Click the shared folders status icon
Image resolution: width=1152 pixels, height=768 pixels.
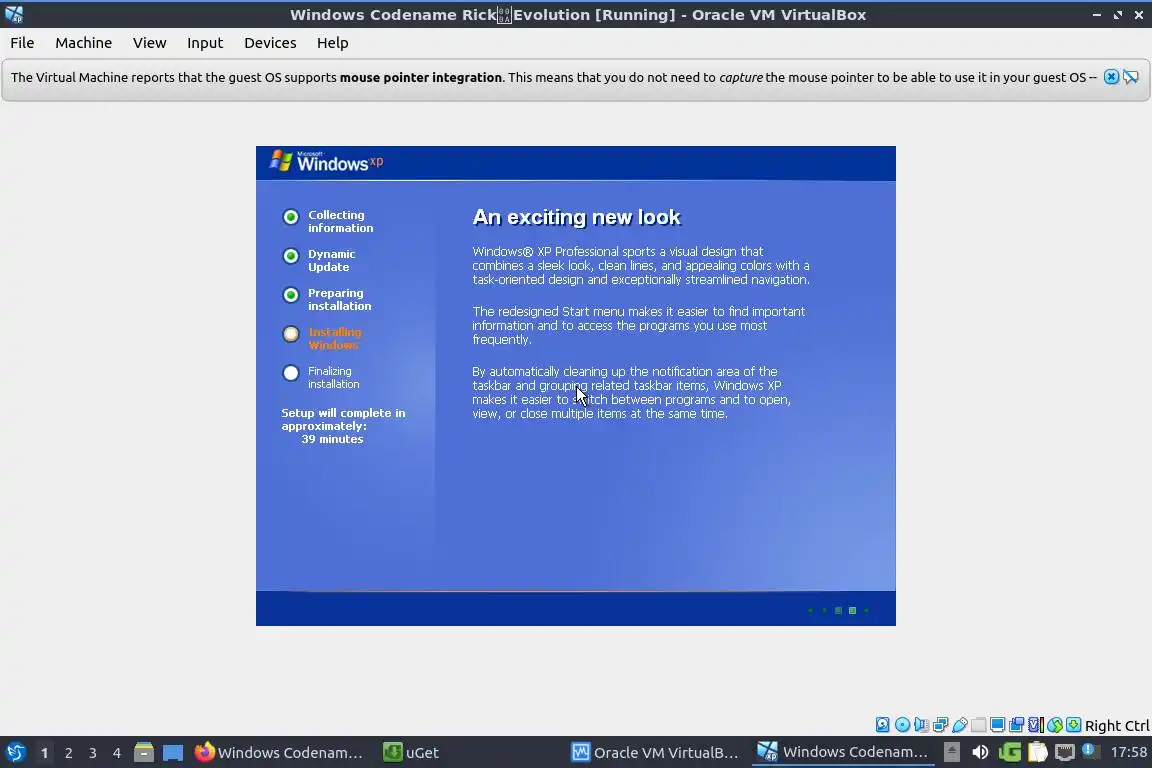[x=979, y=725]
